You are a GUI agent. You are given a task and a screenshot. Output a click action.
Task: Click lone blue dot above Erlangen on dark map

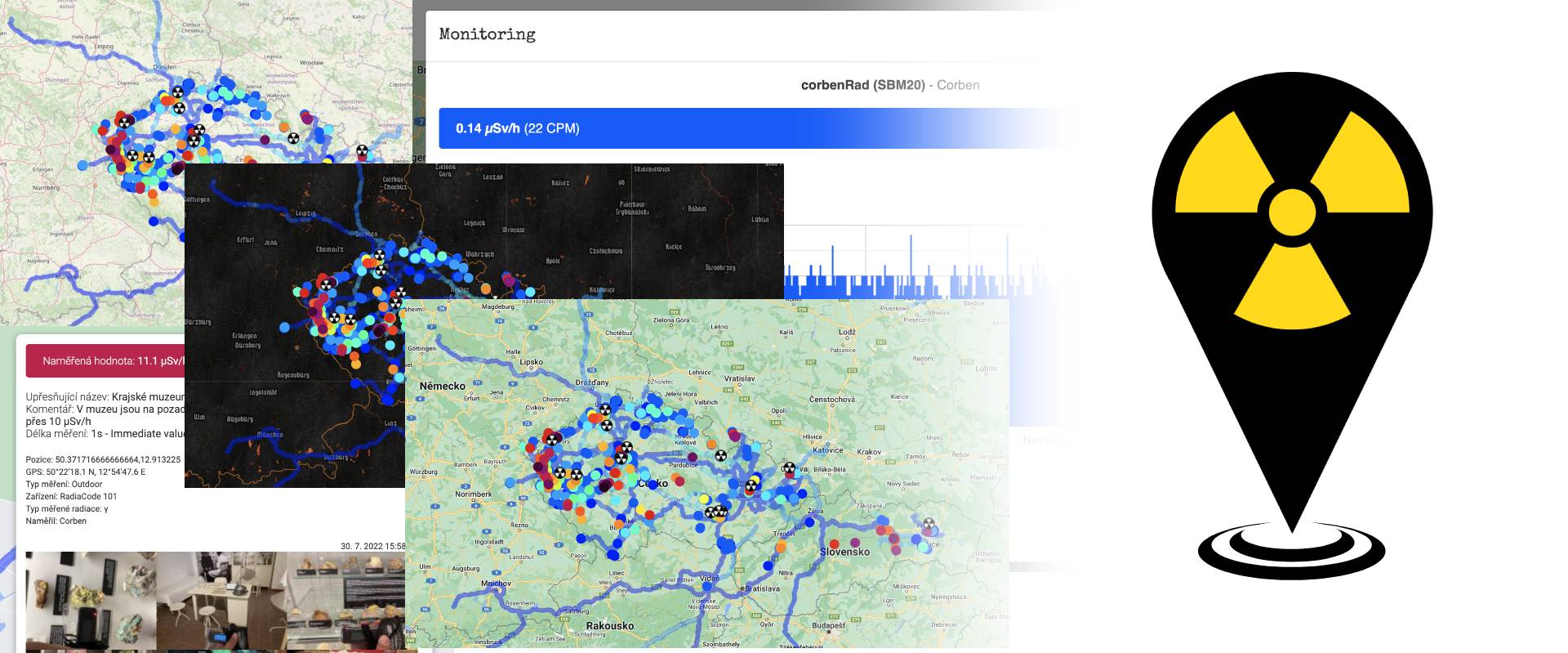click(x=285, y=328)
